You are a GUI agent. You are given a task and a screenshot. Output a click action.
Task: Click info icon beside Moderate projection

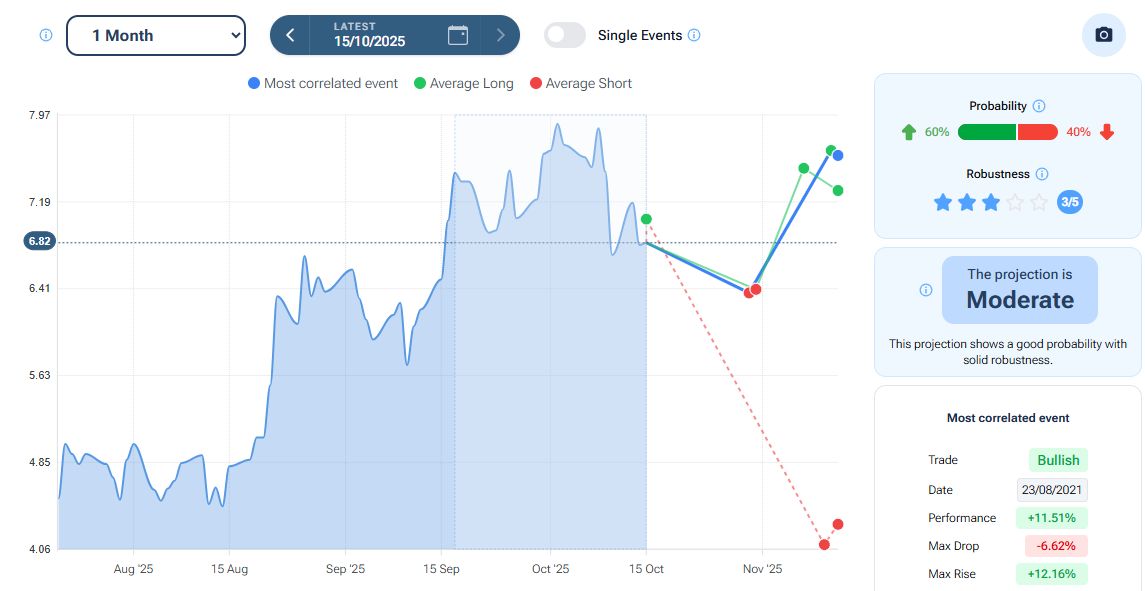coord(925,290)
